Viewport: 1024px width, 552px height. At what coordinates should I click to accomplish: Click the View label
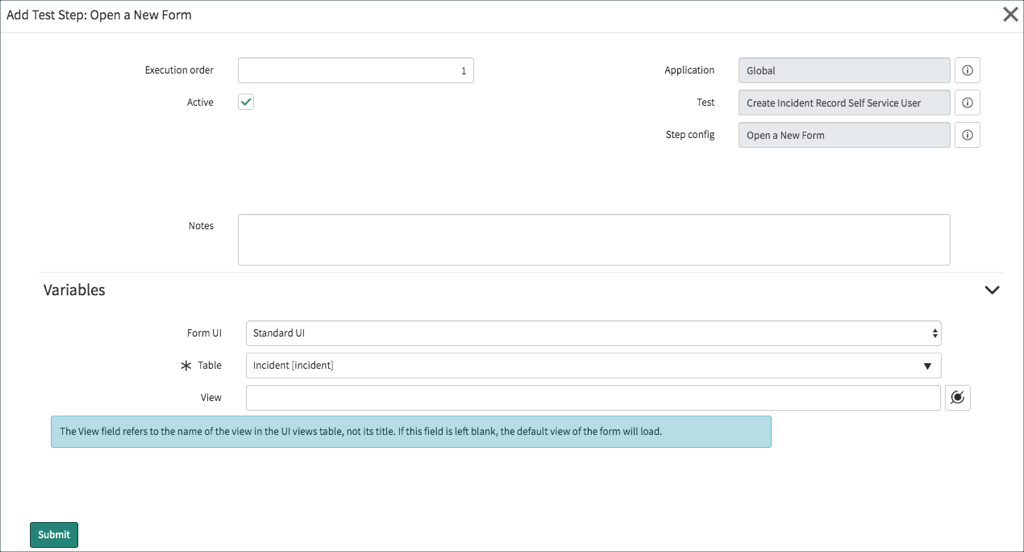[x=210, y=398]
